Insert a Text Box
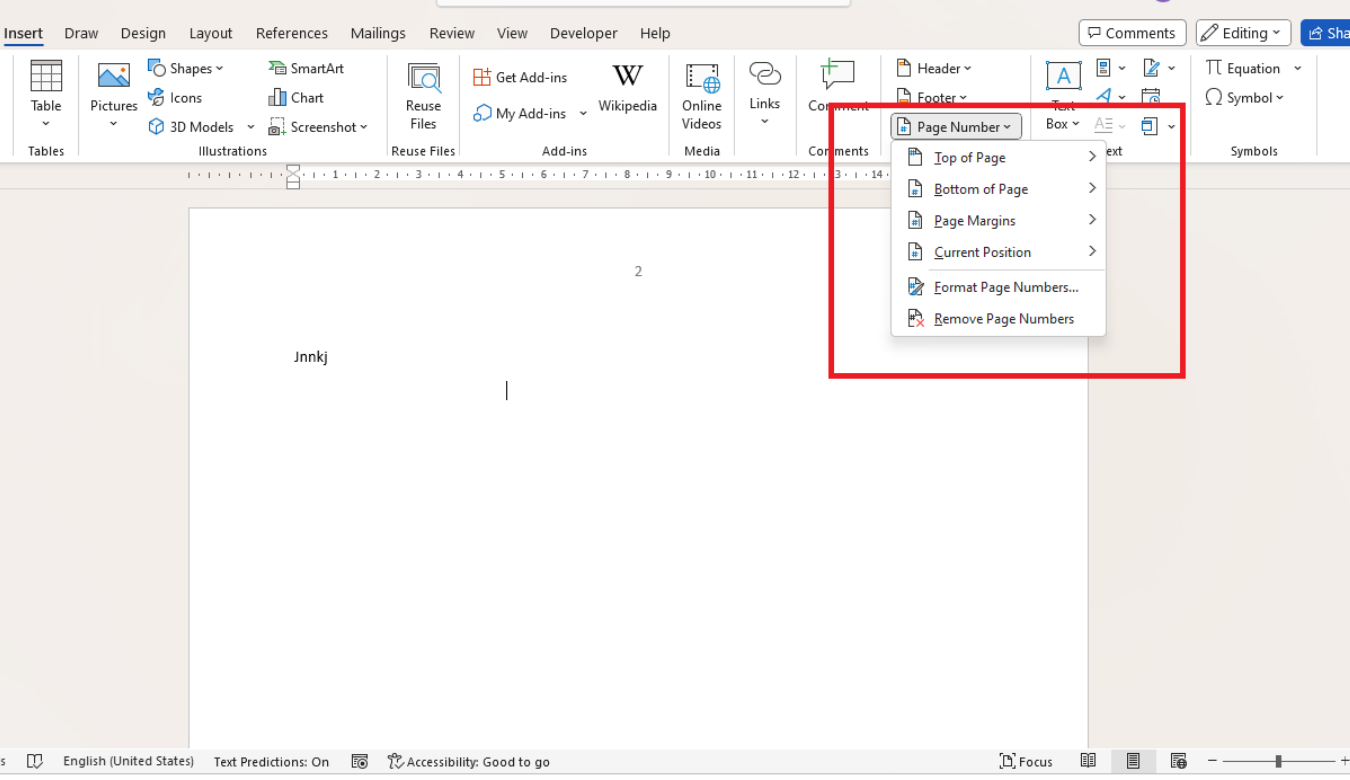The height and width of the screenshot is (780, 1350). [x=1063, y=94]
